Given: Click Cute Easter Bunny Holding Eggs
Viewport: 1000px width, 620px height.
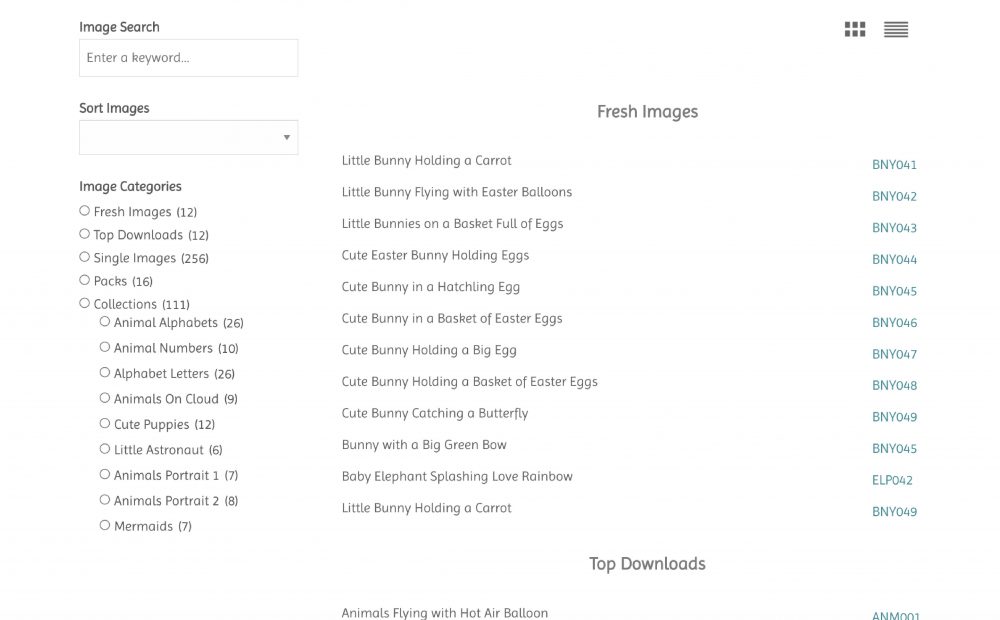Looking at the screenshot, I should click(x=436, y=255).
